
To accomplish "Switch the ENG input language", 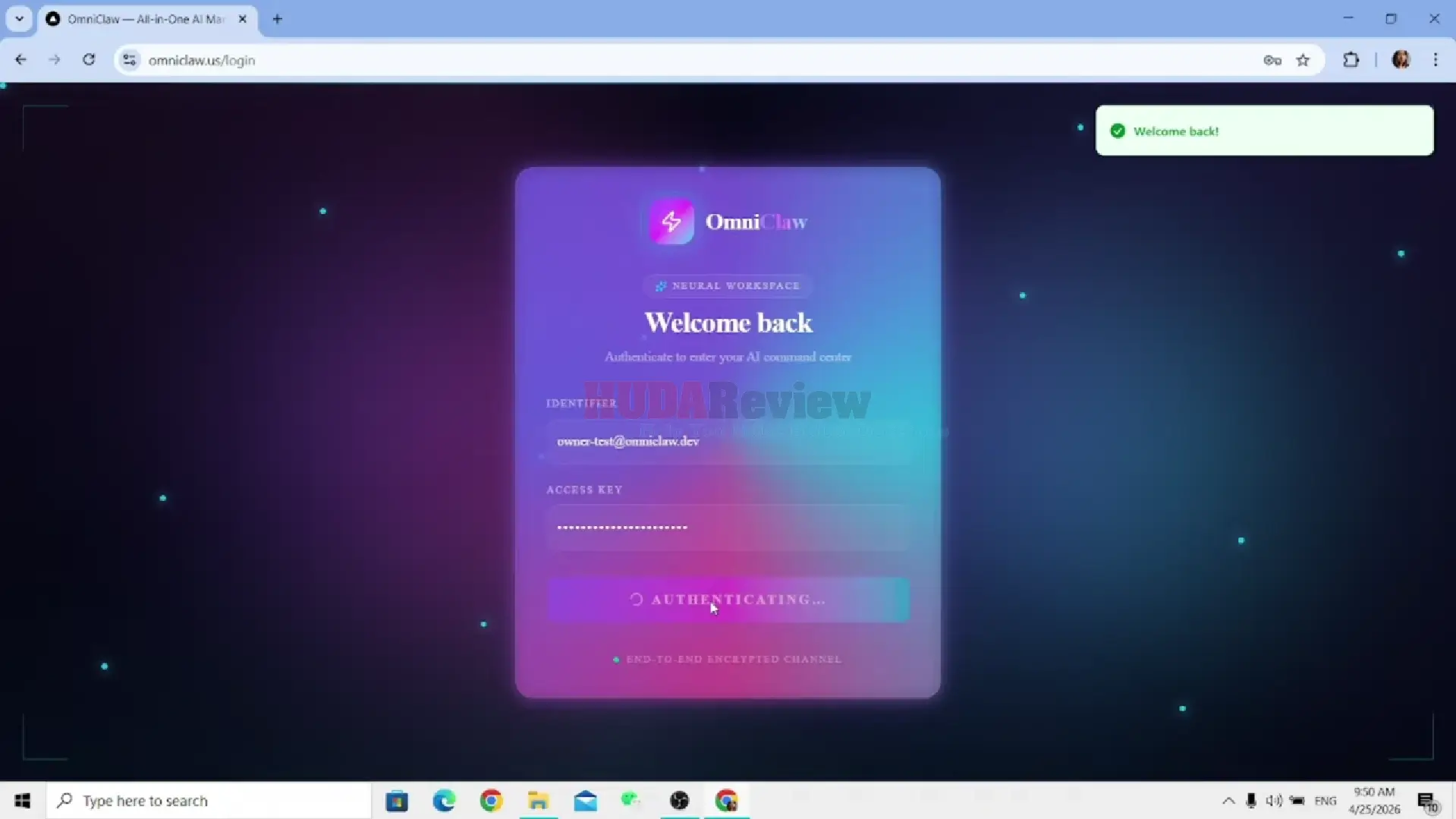I will (1325, 801).
